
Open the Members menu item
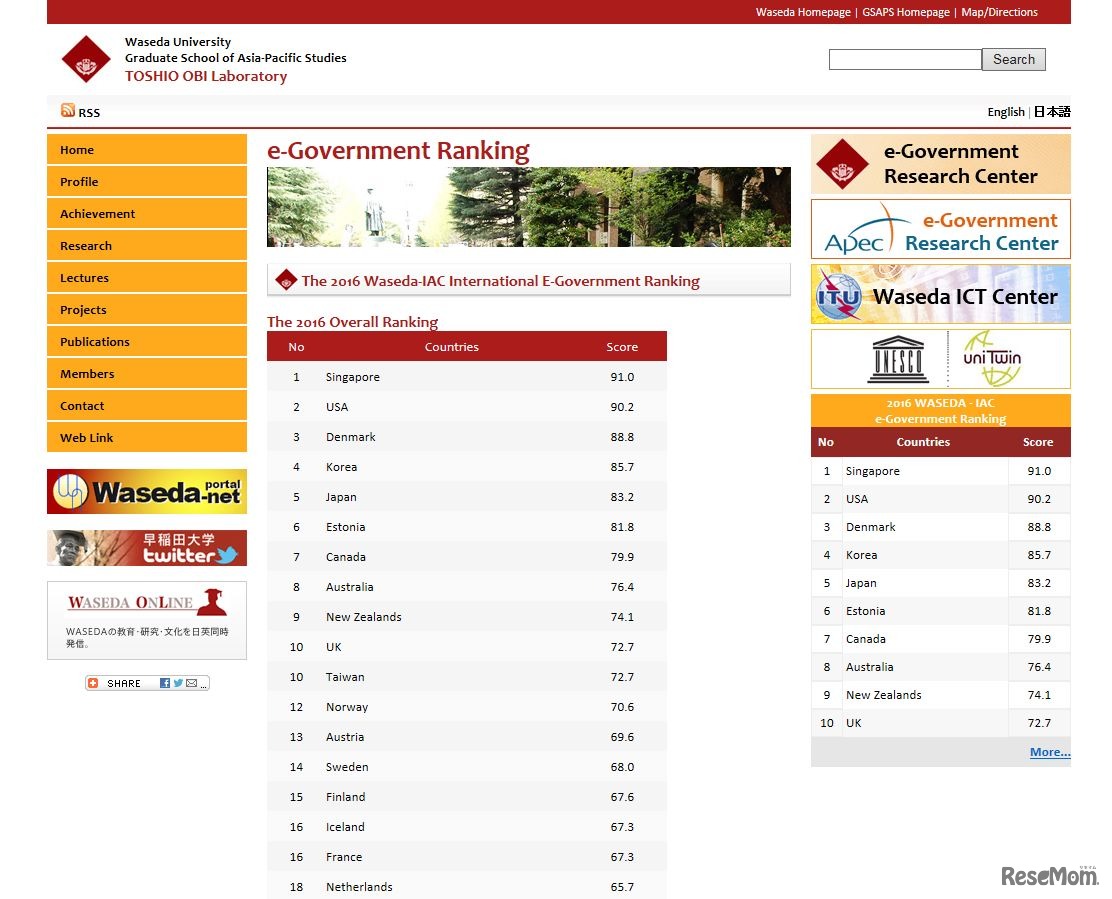click(147, 373)
